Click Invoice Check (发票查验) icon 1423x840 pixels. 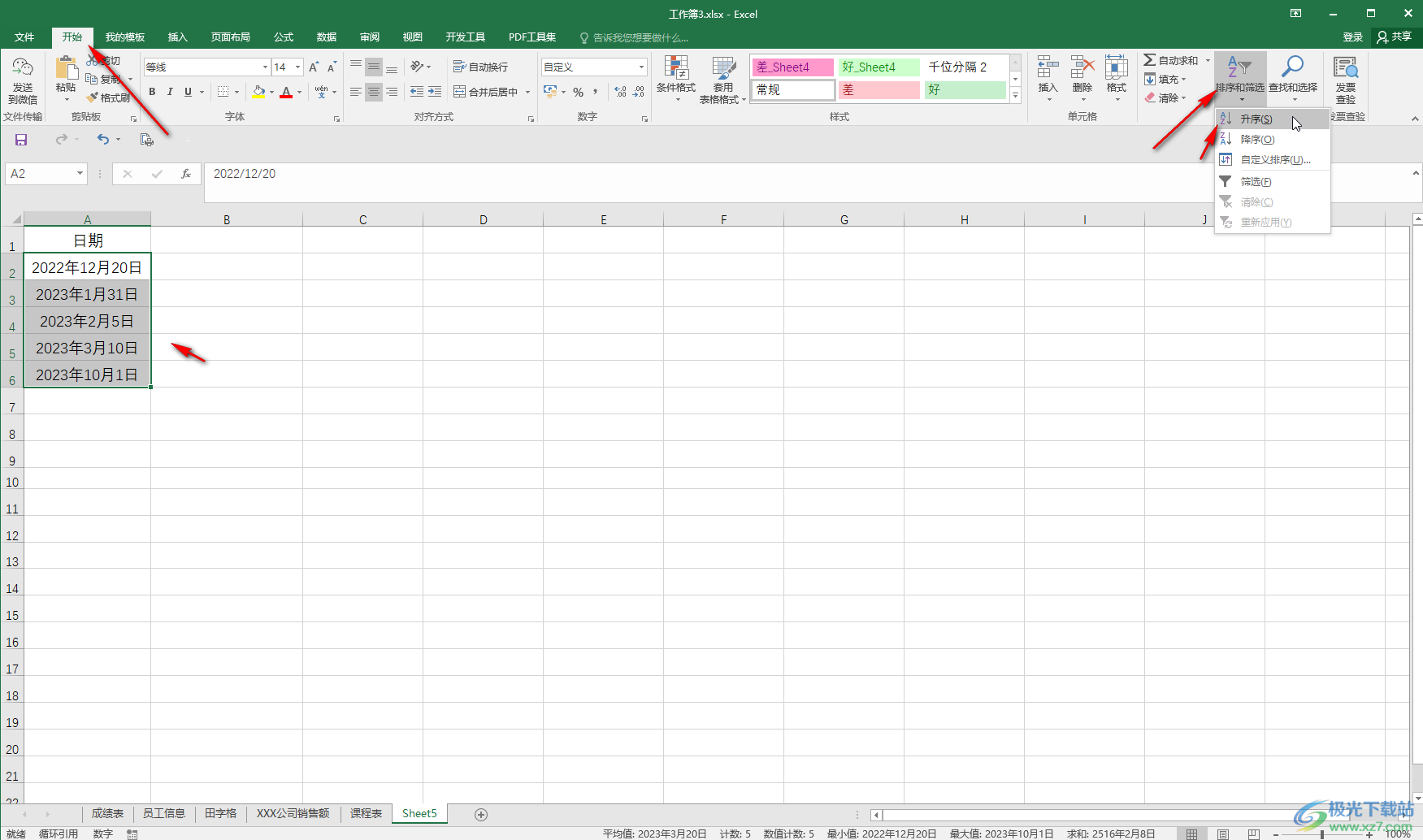[x=1346, y=79]
